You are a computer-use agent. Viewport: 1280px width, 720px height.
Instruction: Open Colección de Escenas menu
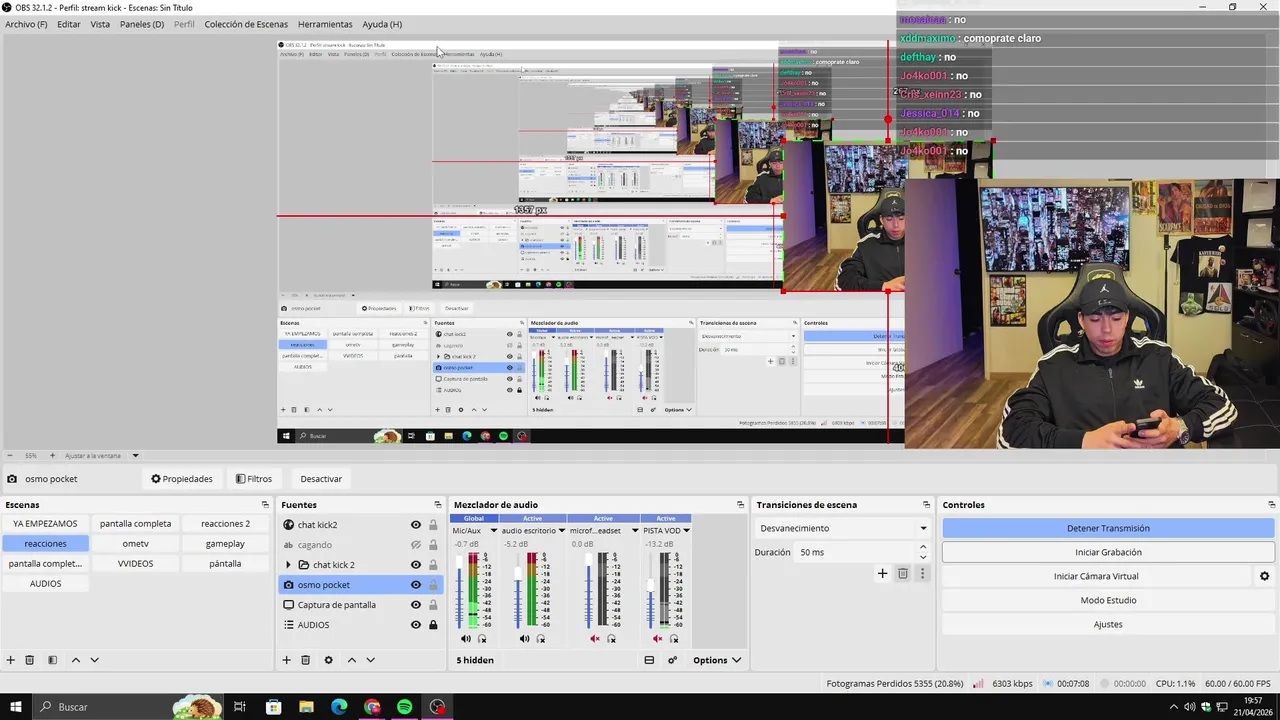point(246,24)
